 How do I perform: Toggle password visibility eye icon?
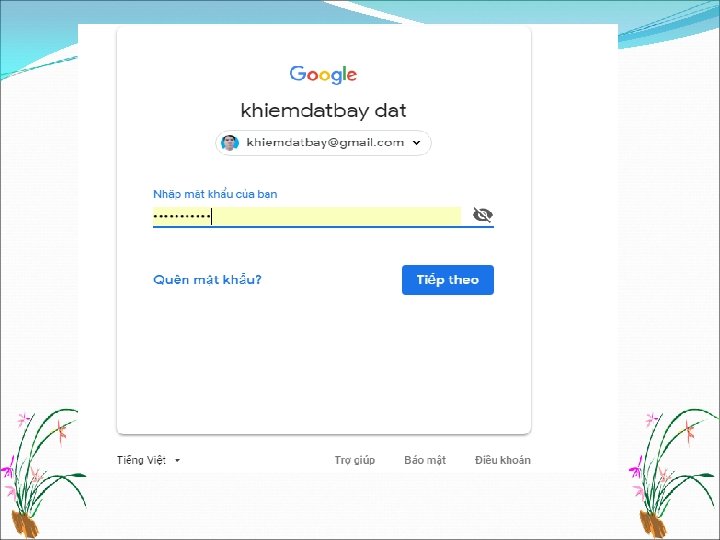click(482, 214)
